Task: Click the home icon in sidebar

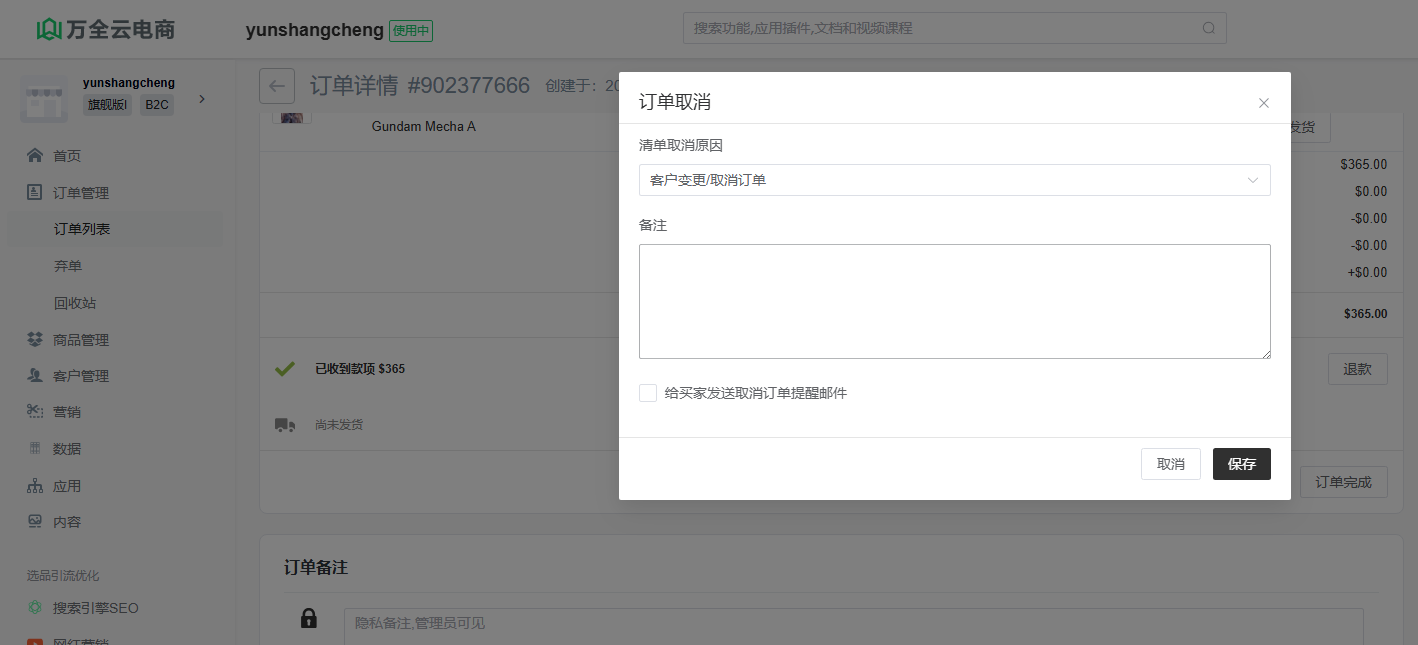Action: pos(35,155)
